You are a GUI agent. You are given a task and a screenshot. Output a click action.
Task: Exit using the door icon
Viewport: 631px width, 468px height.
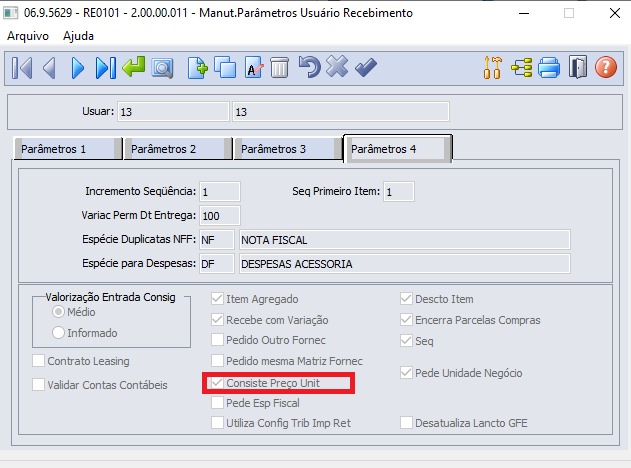pos(578,67)
